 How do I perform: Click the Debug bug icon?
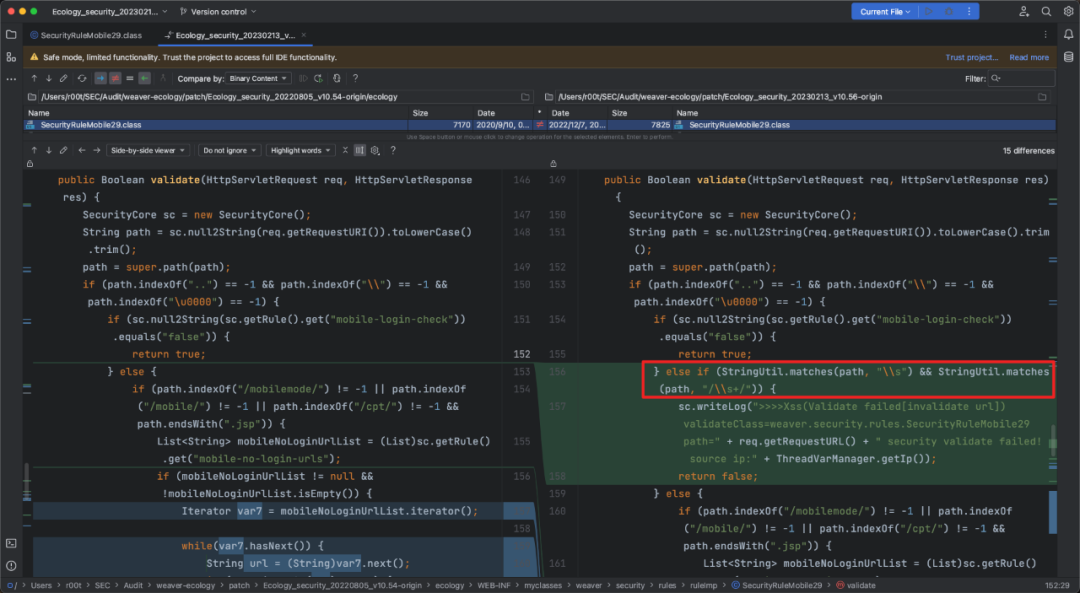click(948, 12)
